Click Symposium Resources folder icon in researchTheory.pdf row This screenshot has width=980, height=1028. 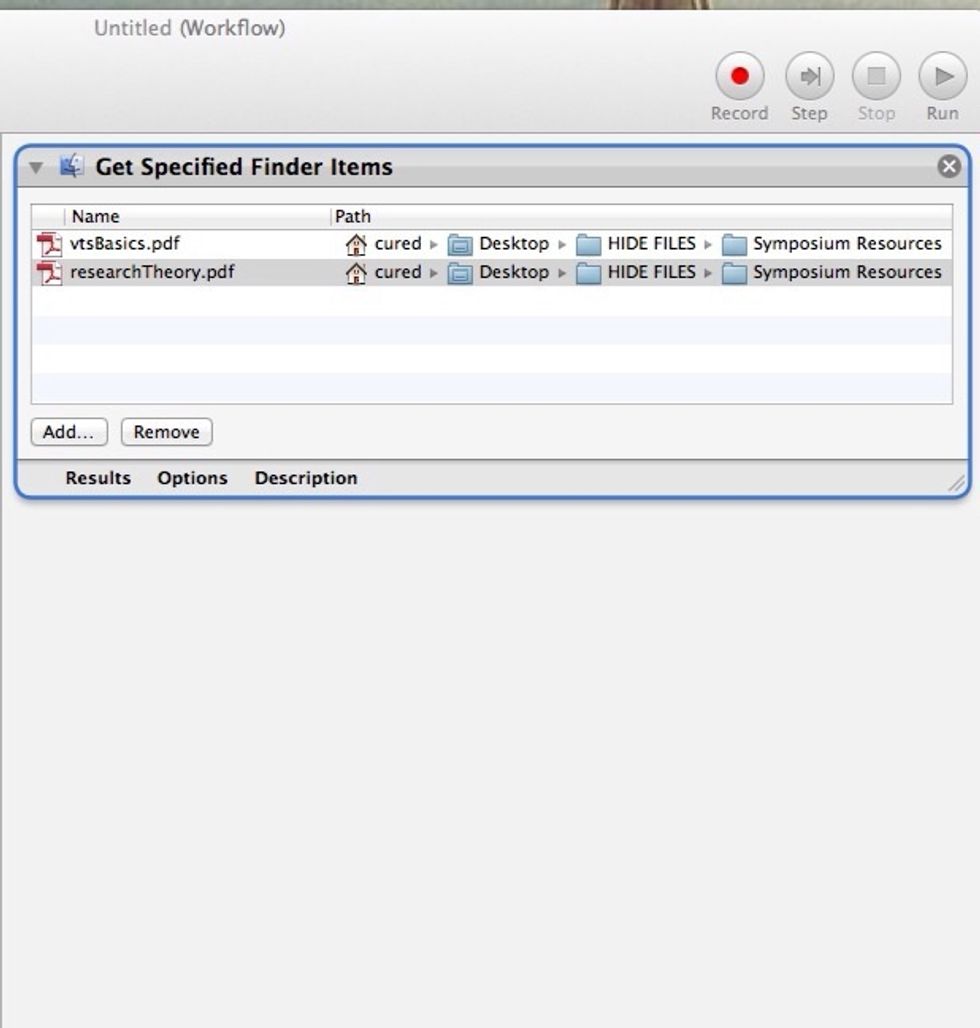click(x=734, y=273)
